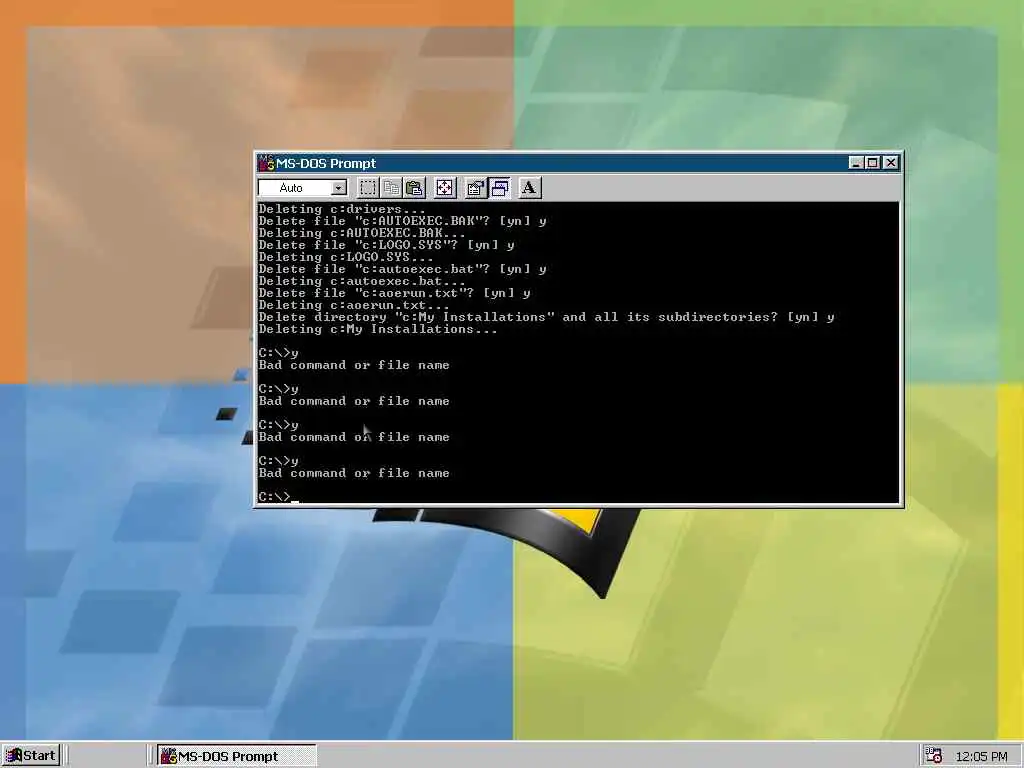This screenshot has height=768, width=1024.
Task: Close the MS-DOS Prompt window
Action: pyautogui.click(x=891, y=163)
